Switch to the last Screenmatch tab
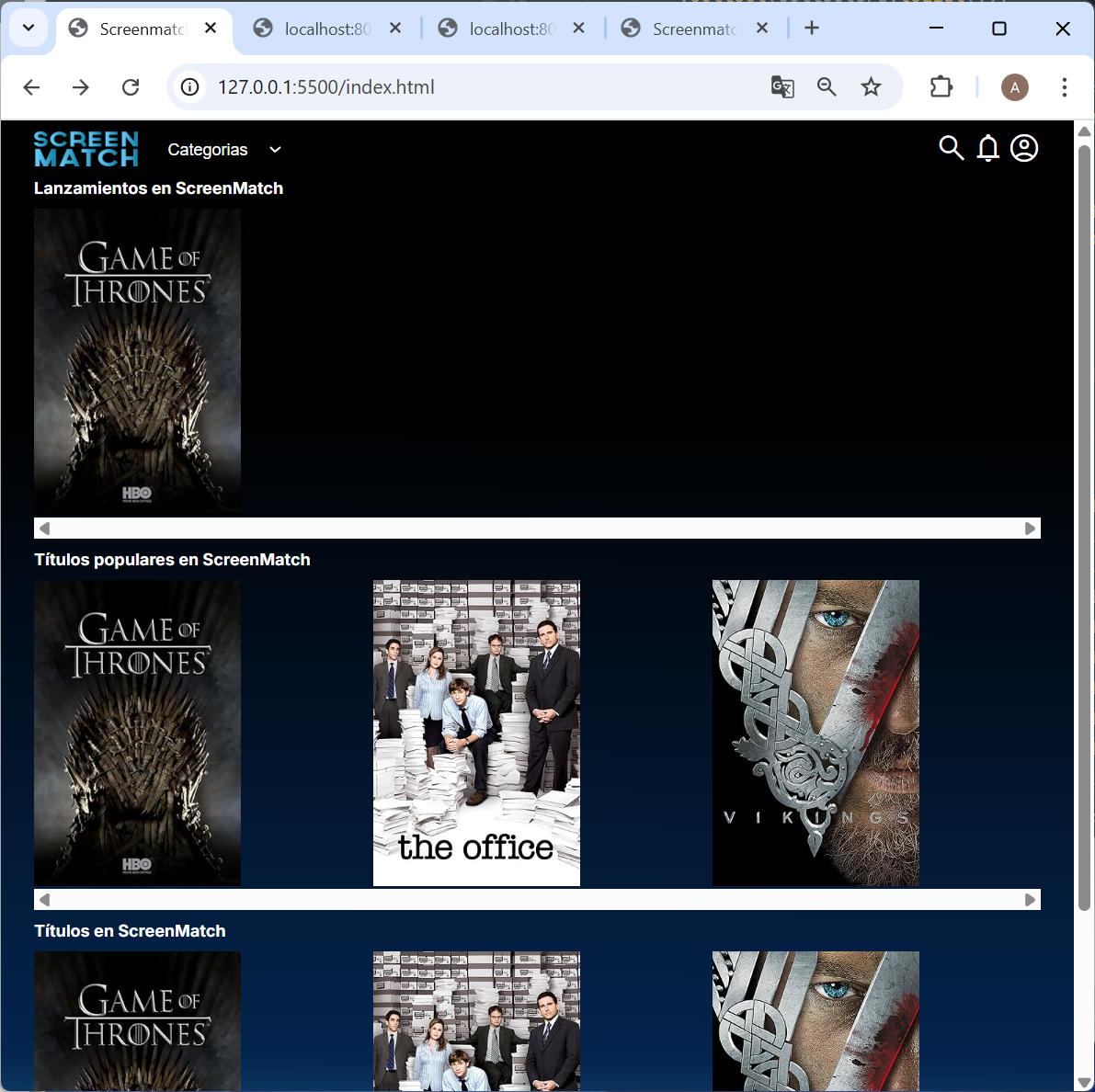Viewport: 1095px width, 1092px height. pyautogui.click(x=695, y=28)
